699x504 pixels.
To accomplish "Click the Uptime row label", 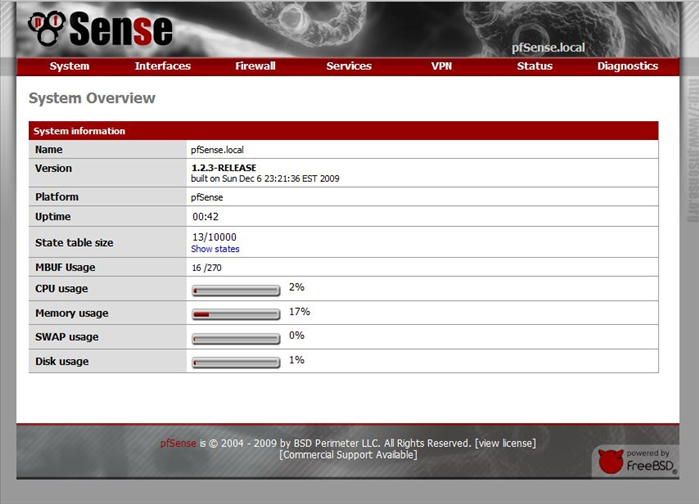I will tap(53, 217).
